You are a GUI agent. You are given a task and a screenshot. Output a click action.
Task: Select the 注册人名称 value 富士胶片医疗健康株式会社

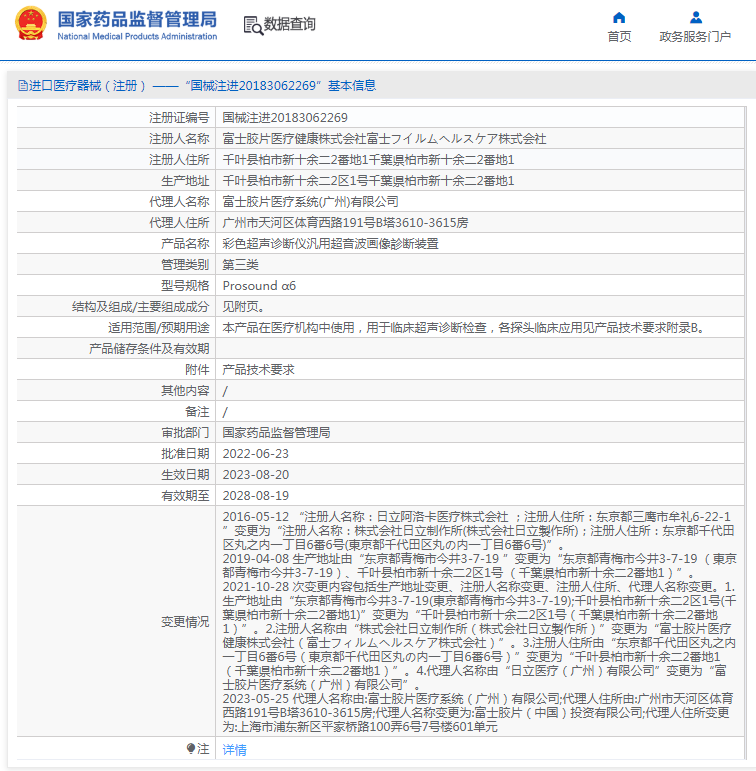click(x=384, y=139)
